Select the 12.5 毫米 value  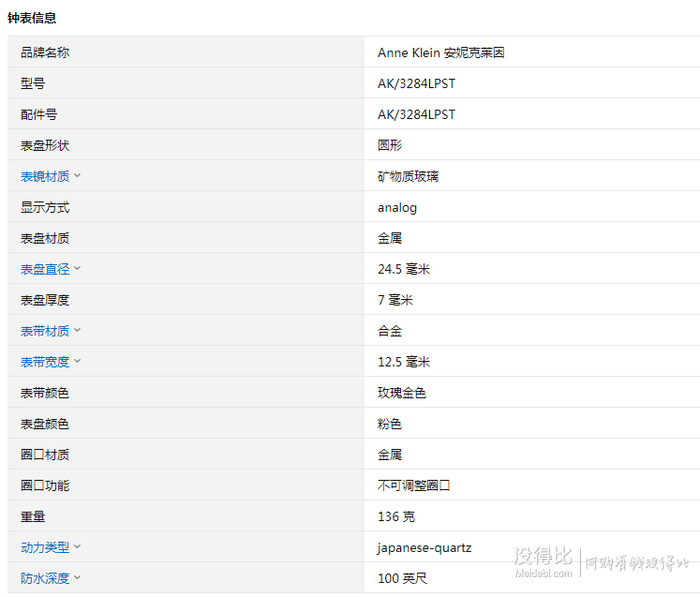[x=404, y=362]
